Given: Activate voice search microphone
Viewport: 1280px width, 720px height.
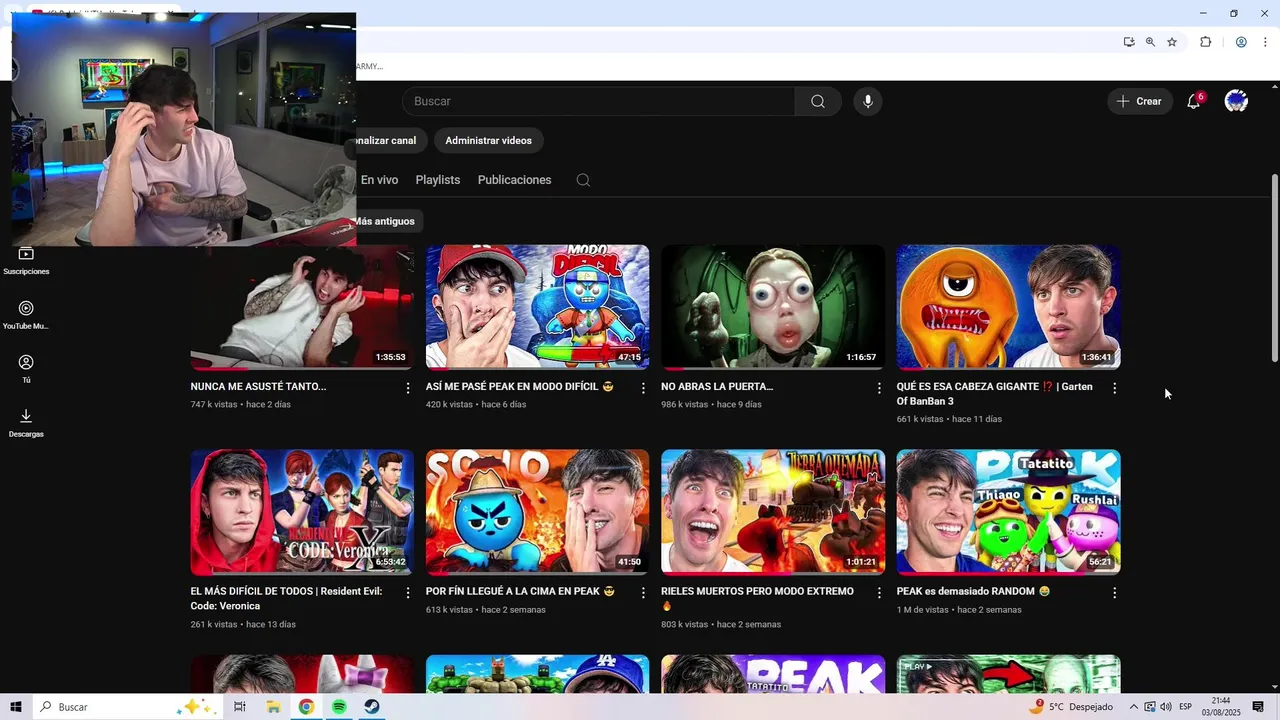Looking at the screenshot, I should pos(868,101).
